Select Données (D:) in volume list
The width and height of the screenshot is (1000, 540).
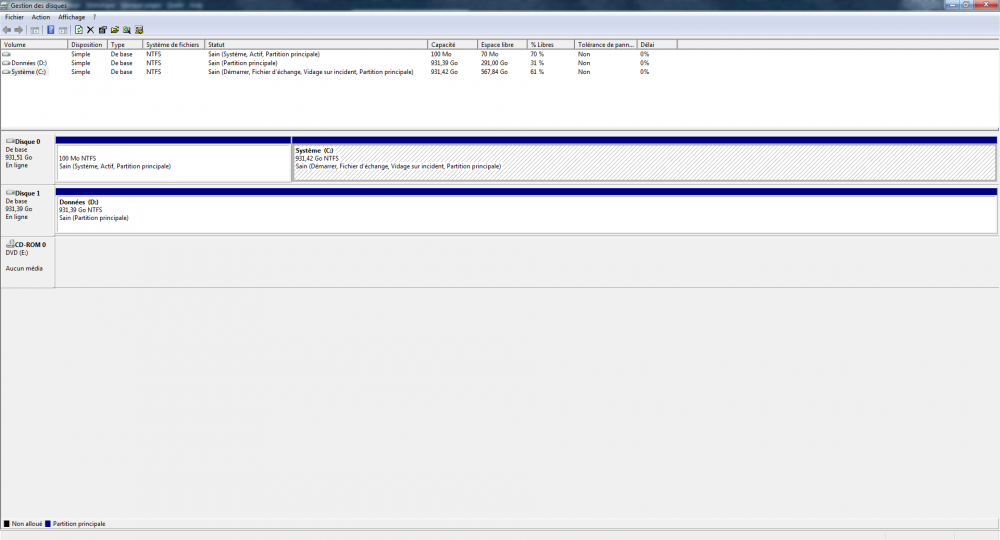[29, 63]
